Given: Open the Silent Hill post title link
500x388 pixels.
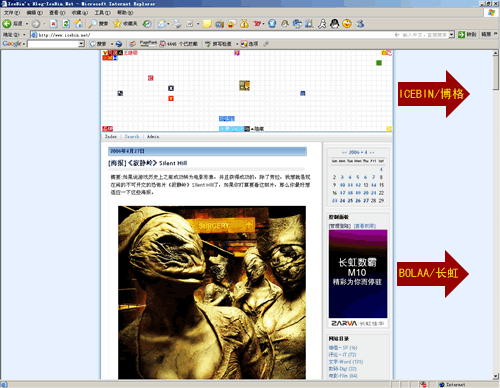Looking at the screenshot, I should (148, 163).
